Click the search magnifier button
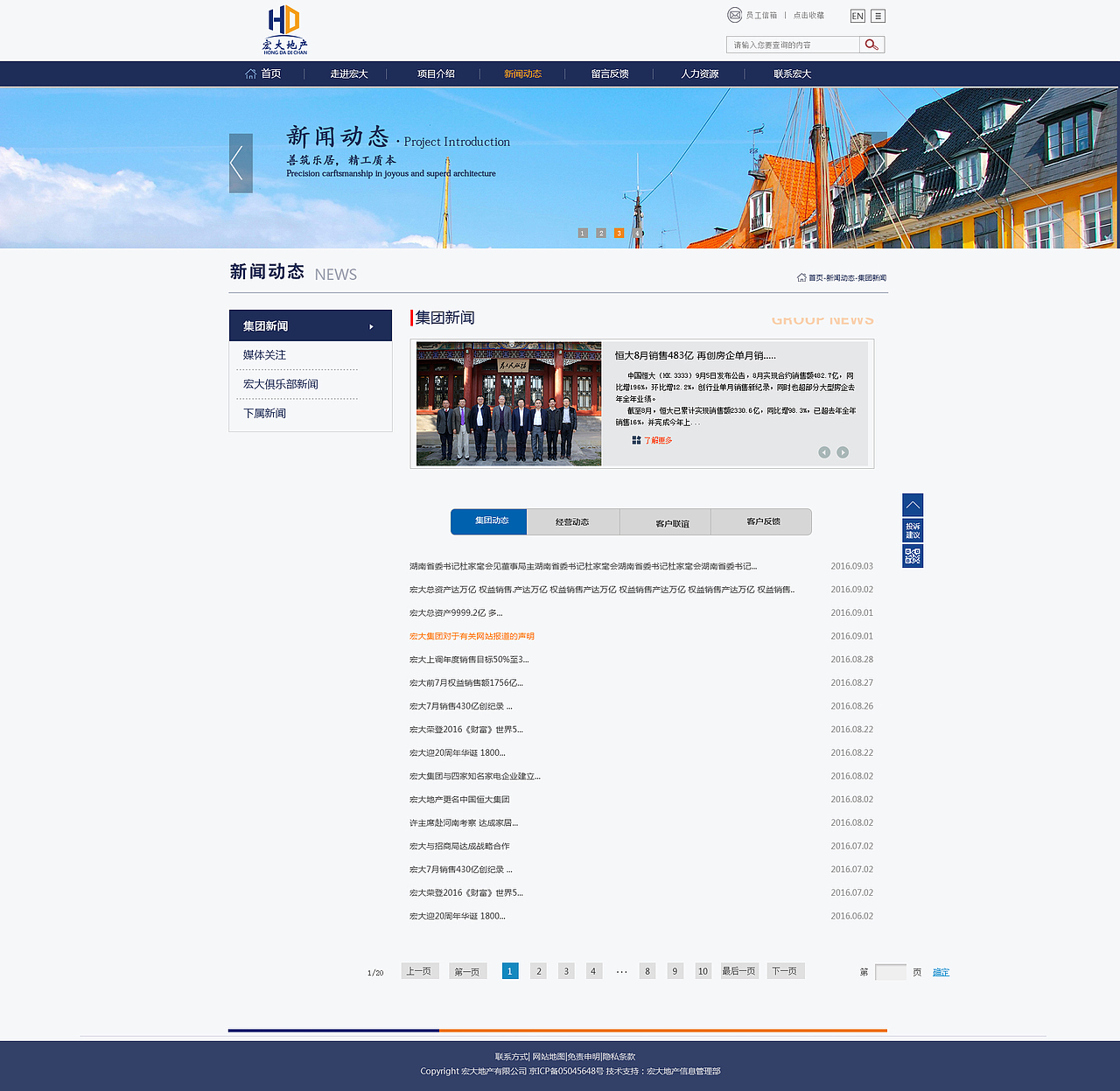 (x=871, y=45)
